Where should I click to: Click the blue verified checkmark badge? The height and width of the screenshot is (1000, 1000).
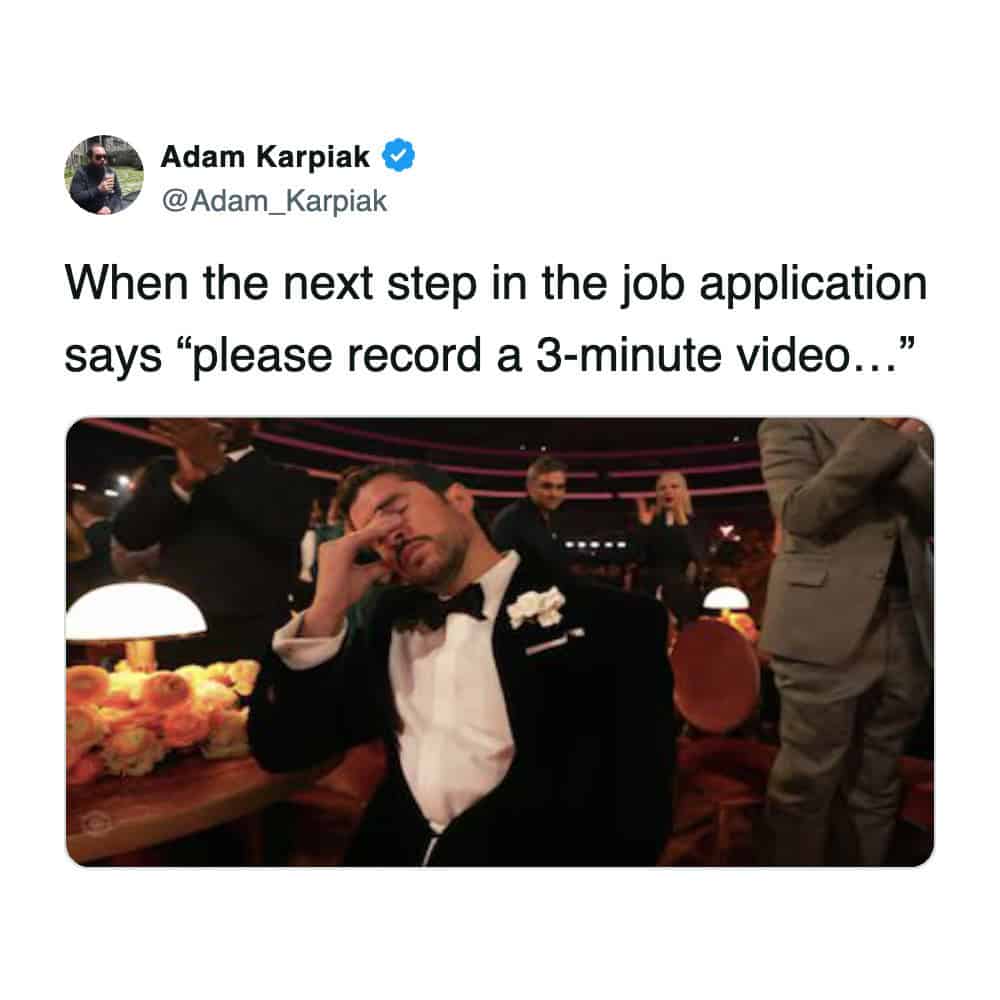point(399,155)
